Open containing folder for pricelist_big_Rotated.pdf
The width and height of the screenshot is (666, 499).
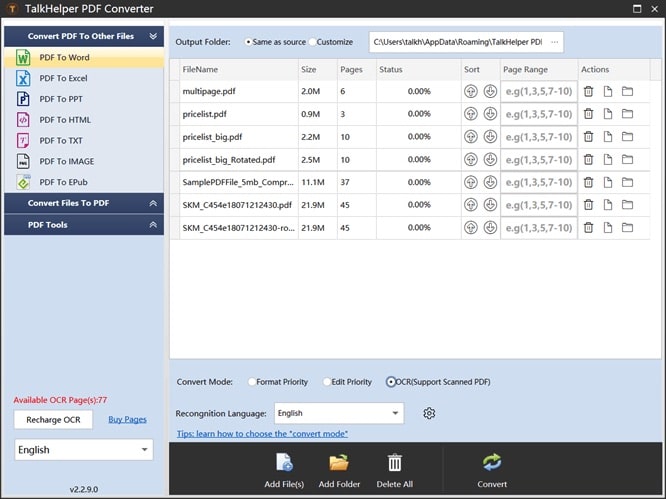(628, 160)
